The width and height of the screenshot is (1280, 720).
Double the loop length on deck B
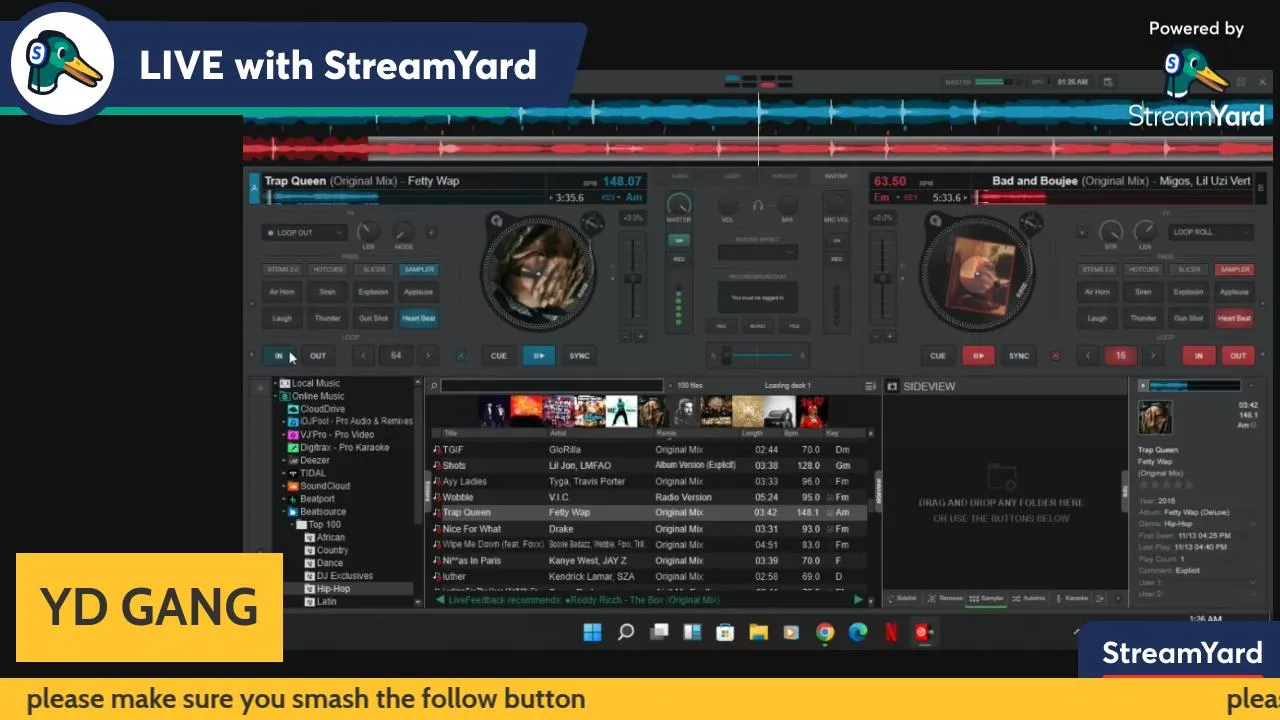pos(1151,355)
